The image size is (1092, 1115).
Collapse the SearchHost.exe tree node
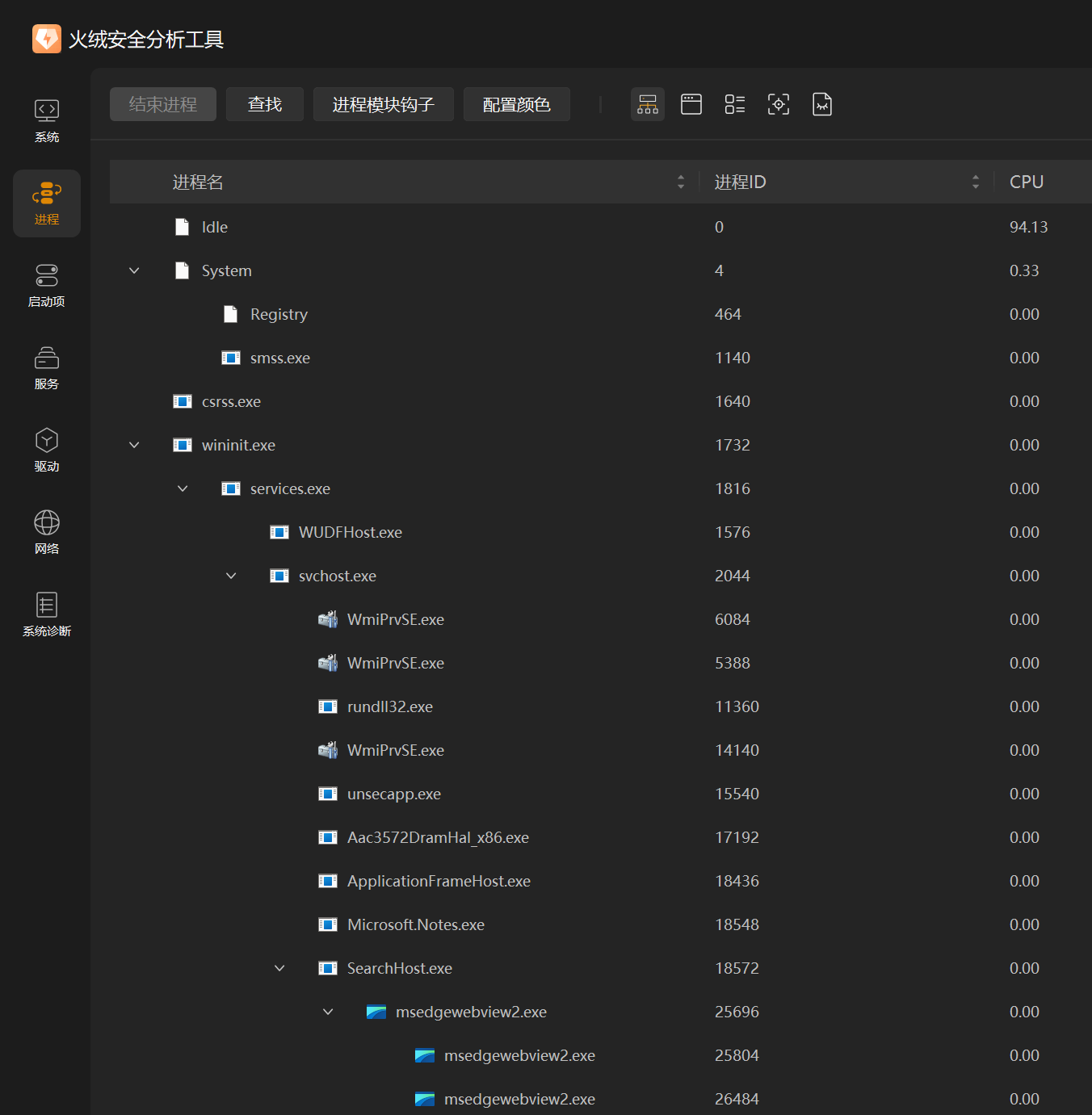(279, 968)
